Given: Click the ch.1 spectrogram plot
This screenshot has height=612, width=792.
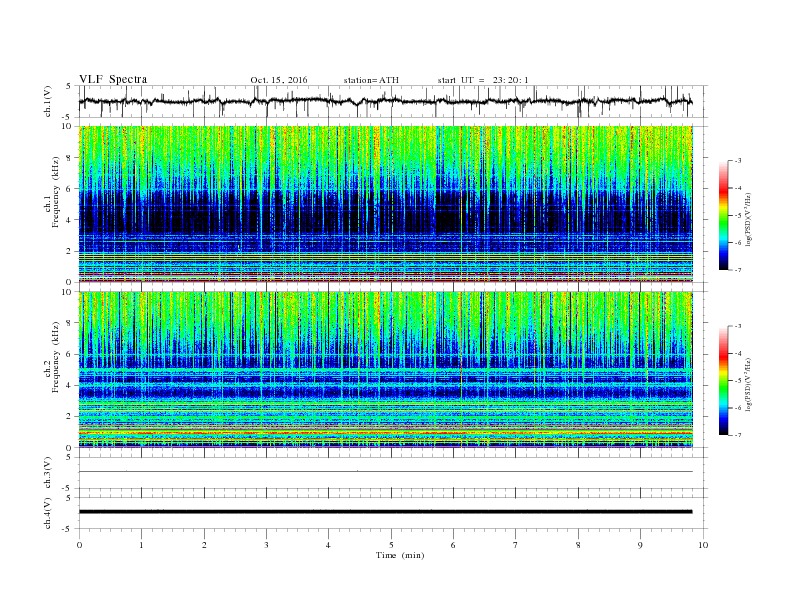Looking at the screenshot, I should [x=386, y=204].
